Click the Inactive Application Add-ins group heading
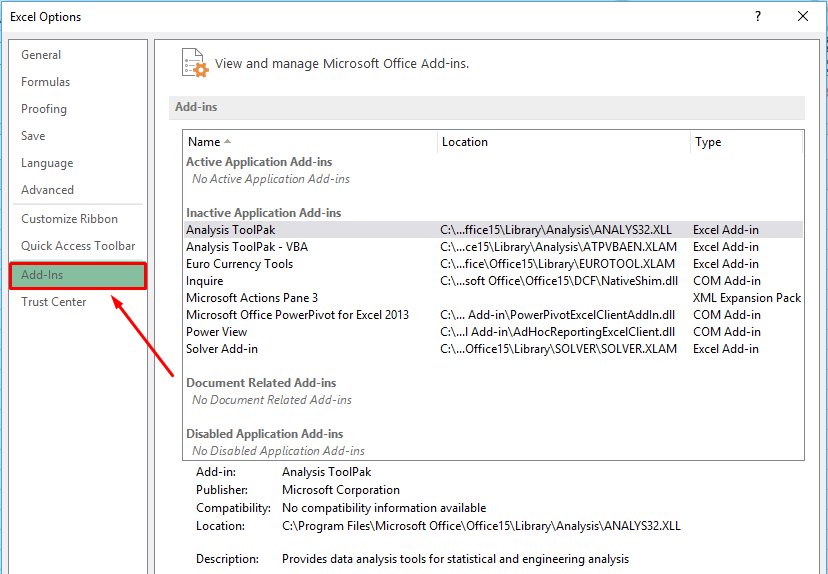 point(264,213)
